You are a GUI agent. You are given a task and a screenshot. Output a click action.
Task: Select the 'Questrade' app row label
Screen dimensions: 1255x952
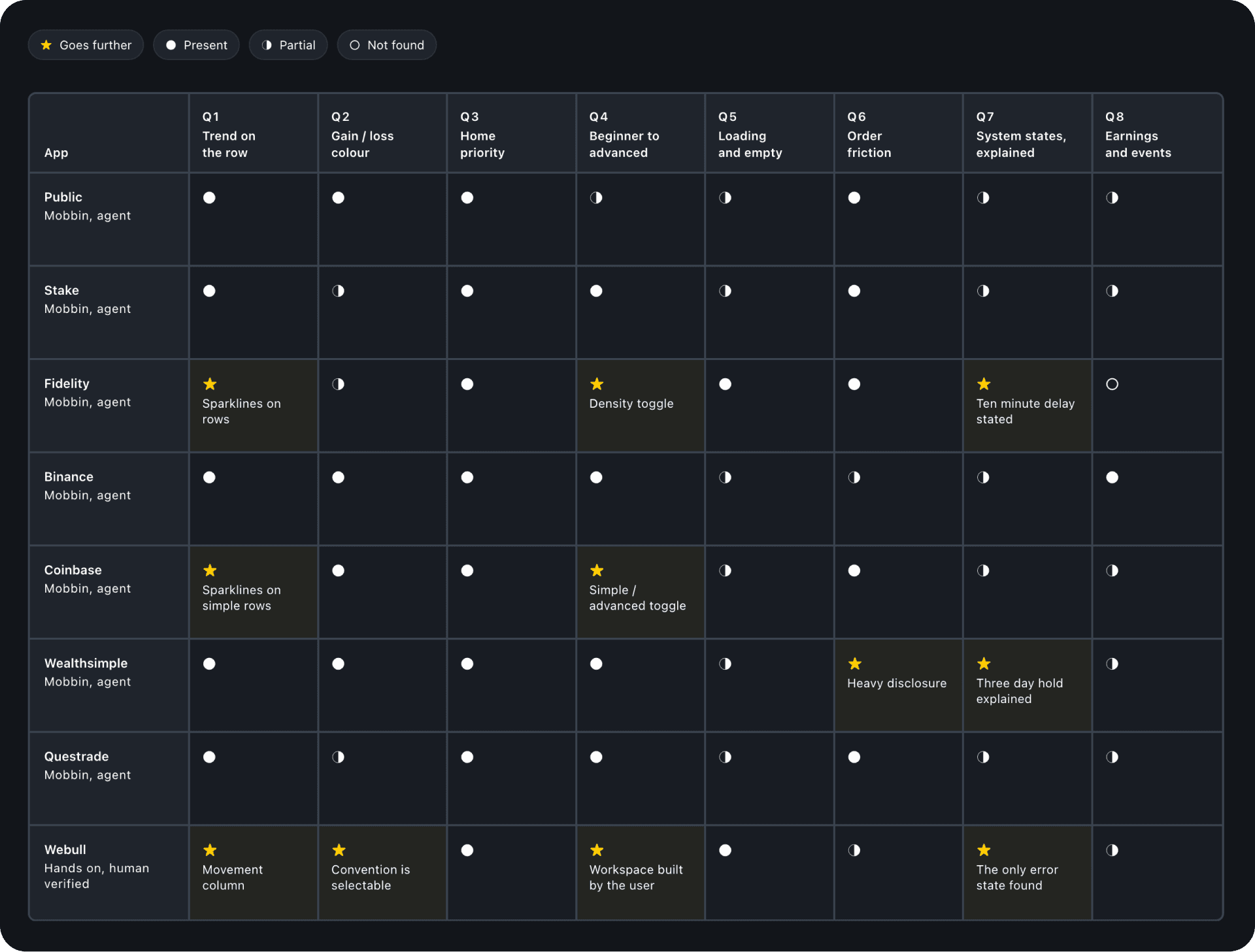click(x=76, y=757)
